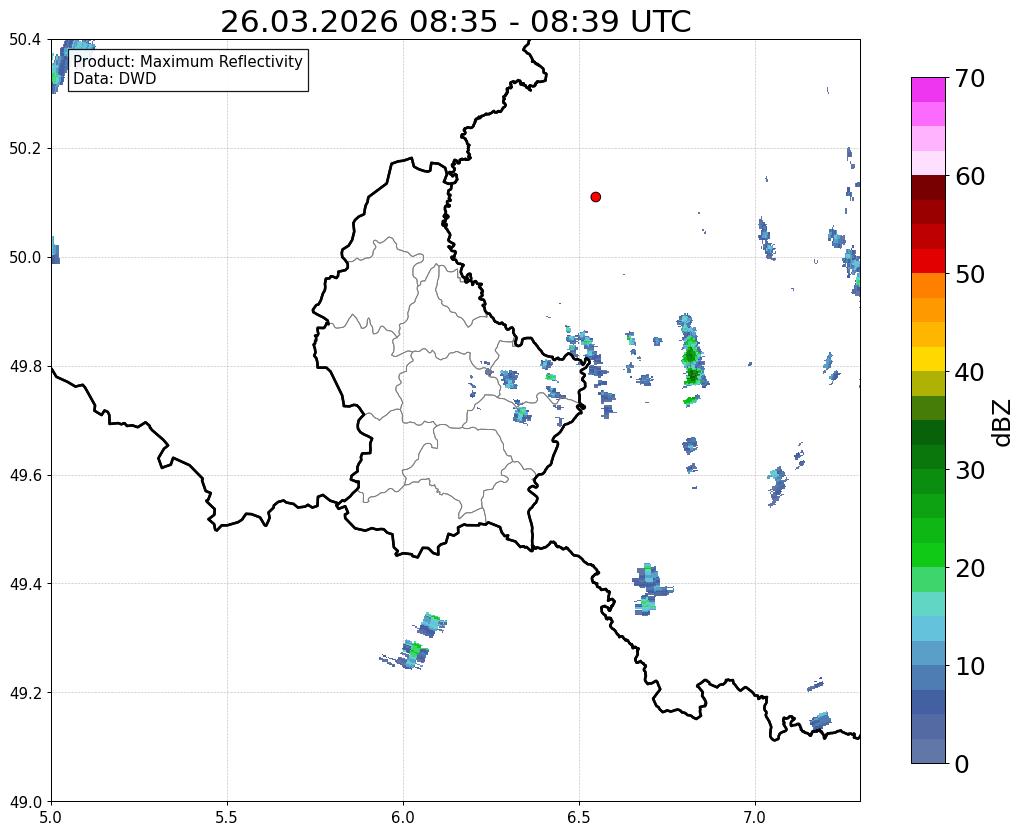This screenshot has height=834, width=1023.
Task: Click the longitude tick label 5.5
Action: (x=227, y=817)
